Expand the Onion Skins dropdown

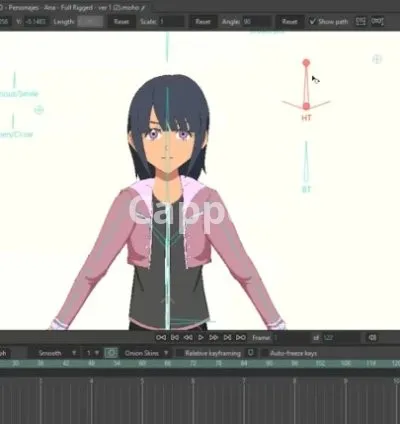tap(146, 353)
